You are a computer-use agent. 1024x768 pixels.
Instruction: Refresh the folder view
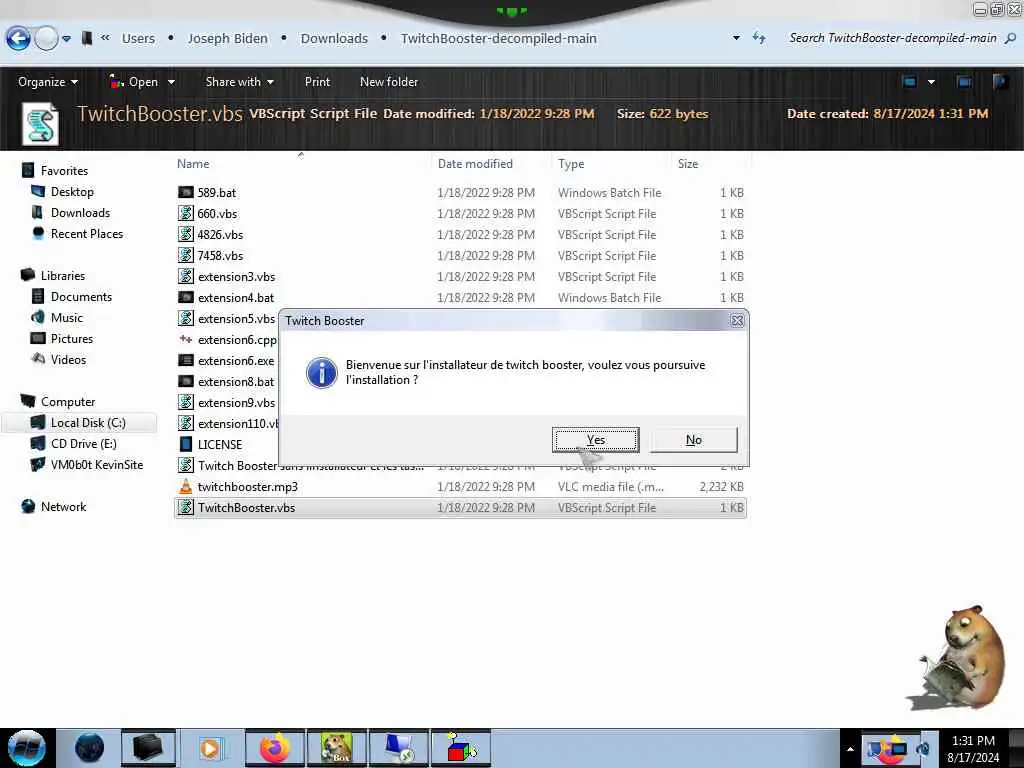pyautogui.click(x=759, y=38)
